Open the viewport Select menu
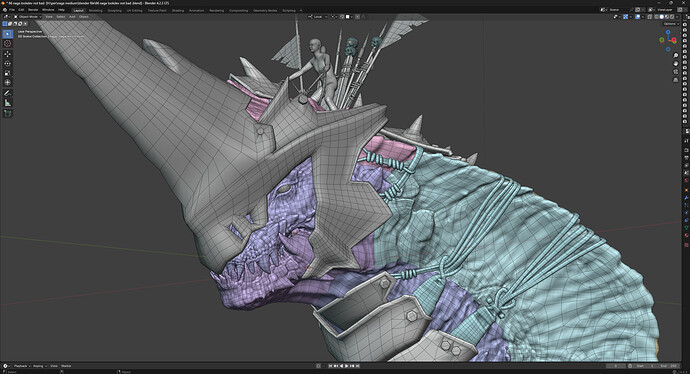Screen dimensions: 690x374 [x=61, y=17]
